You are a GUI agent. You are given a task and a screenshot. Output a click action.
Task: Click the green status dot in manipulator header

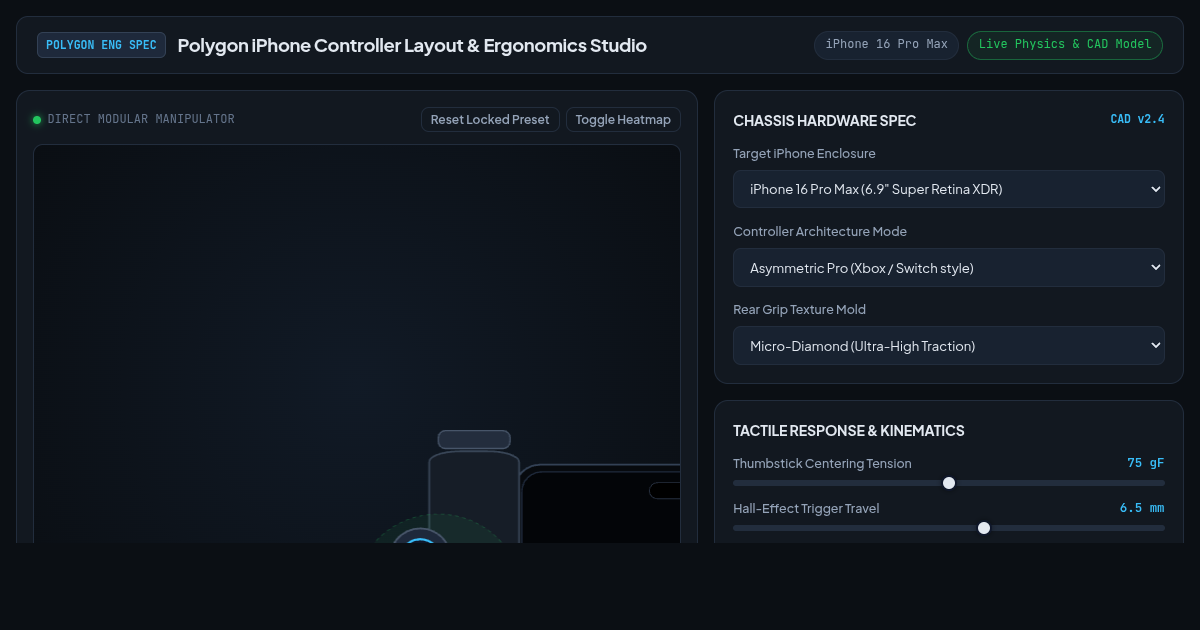[37, 120]
